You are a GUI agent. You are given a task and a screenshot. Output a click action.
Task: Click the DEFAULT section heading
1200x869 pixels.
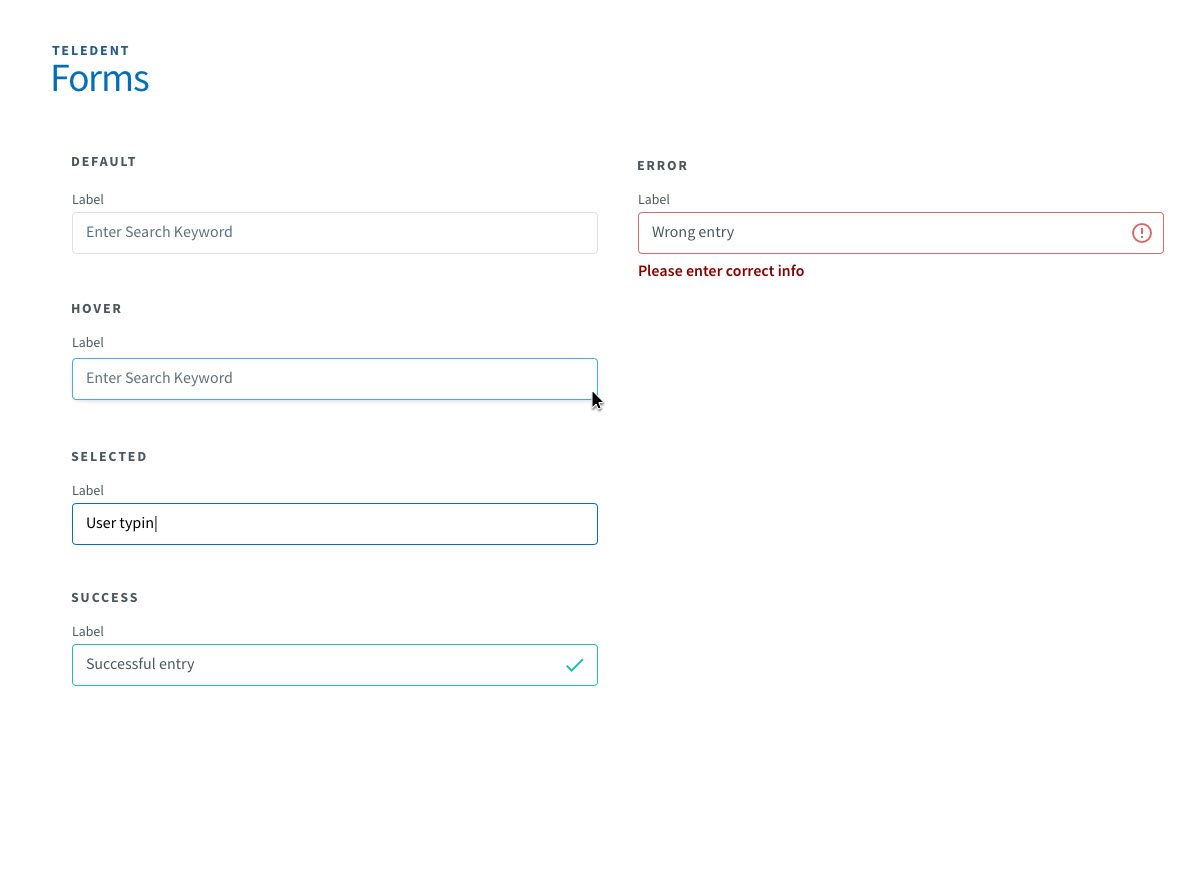[x=104, y=162]
